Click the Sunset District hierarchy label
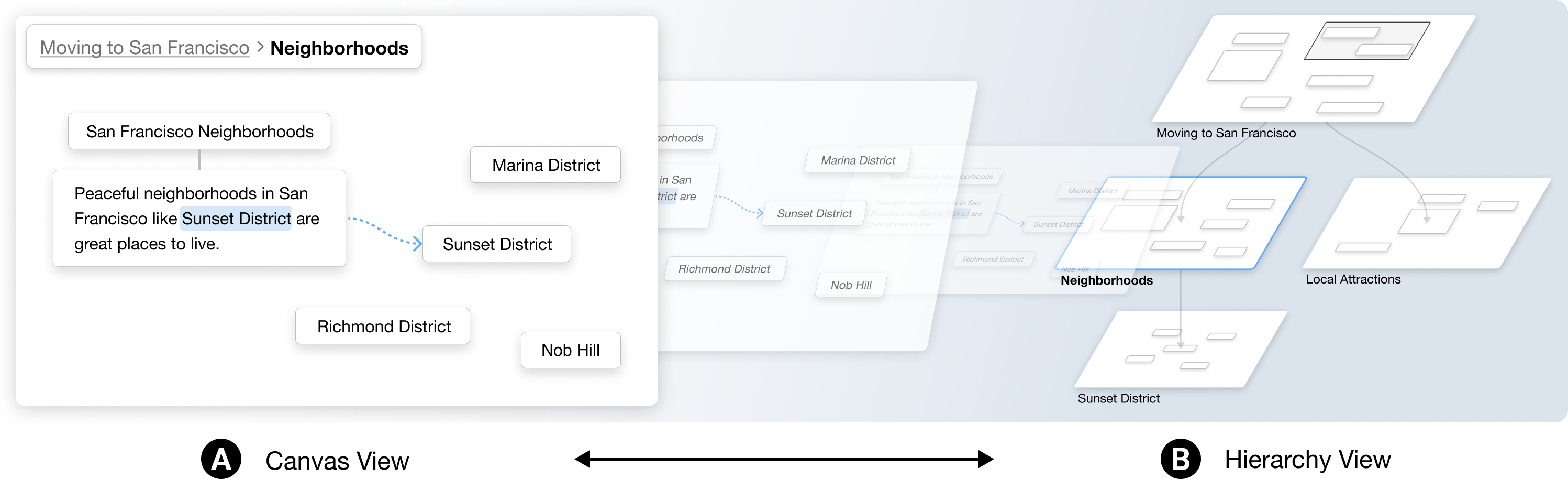1568x479 pixels. click(1119, 398)
